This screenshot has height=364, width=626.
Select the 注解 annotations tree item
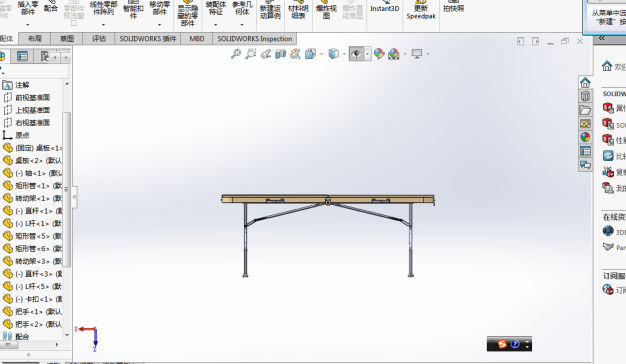coord(16,85)
